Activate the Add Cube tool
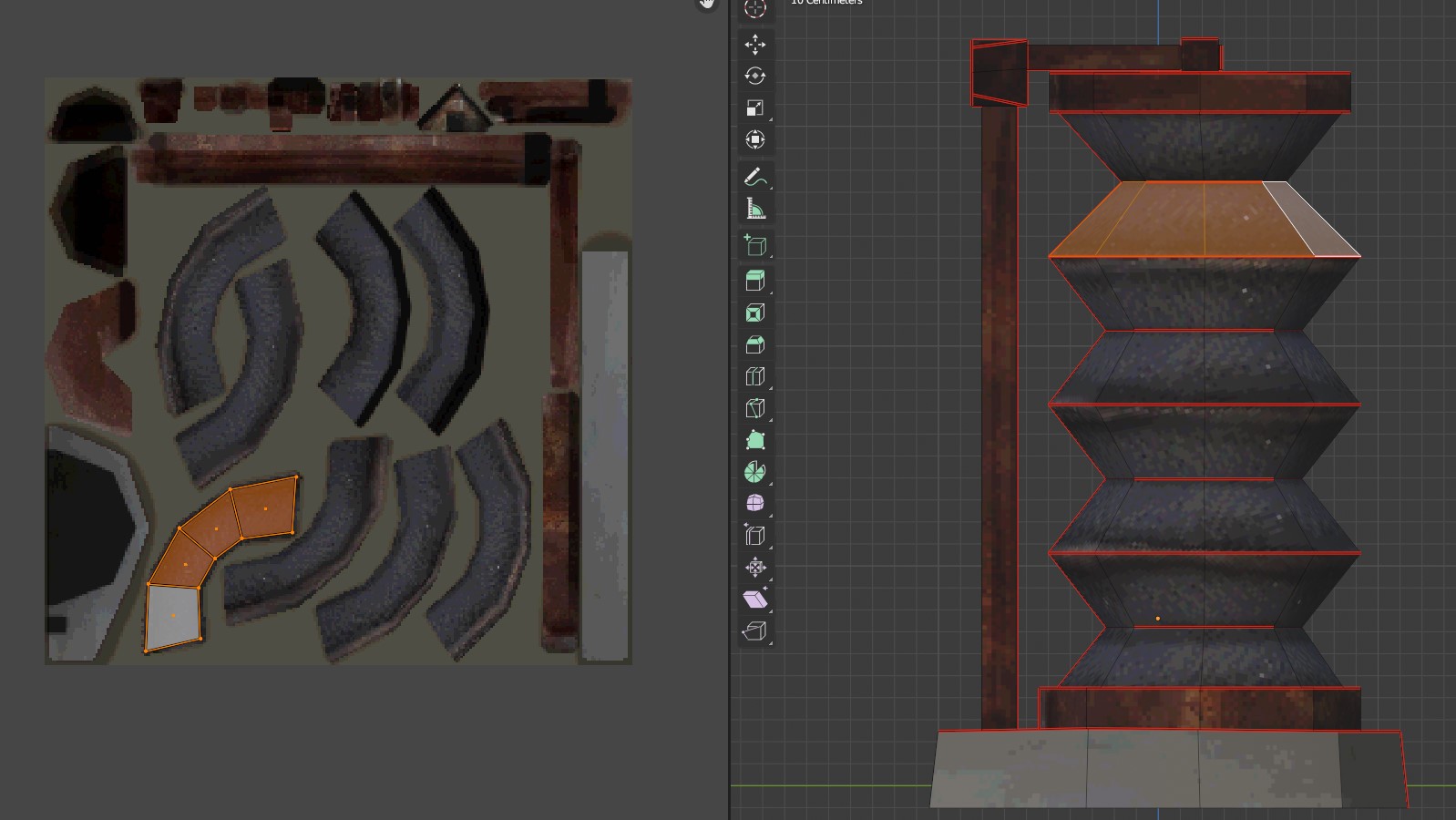Viewport: 1456px width, 820px height. point(754,245)
